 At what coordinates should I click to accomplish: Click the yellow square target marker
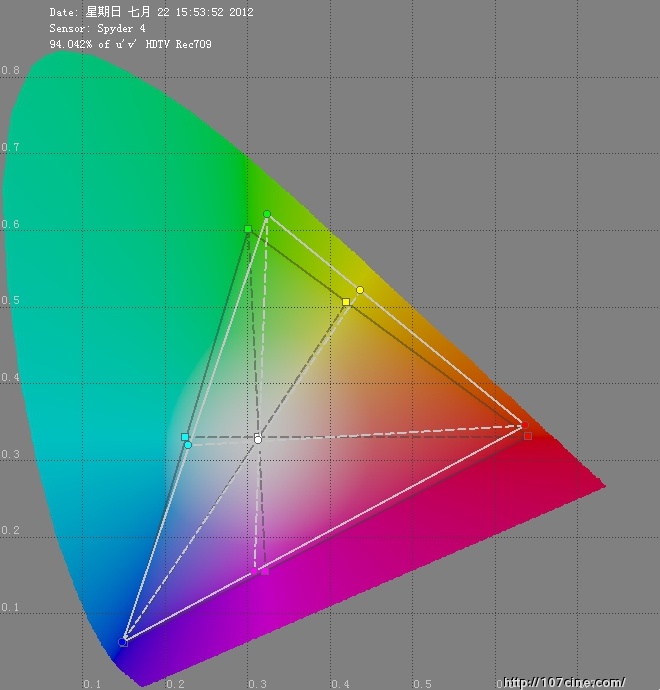click(346, 302)
